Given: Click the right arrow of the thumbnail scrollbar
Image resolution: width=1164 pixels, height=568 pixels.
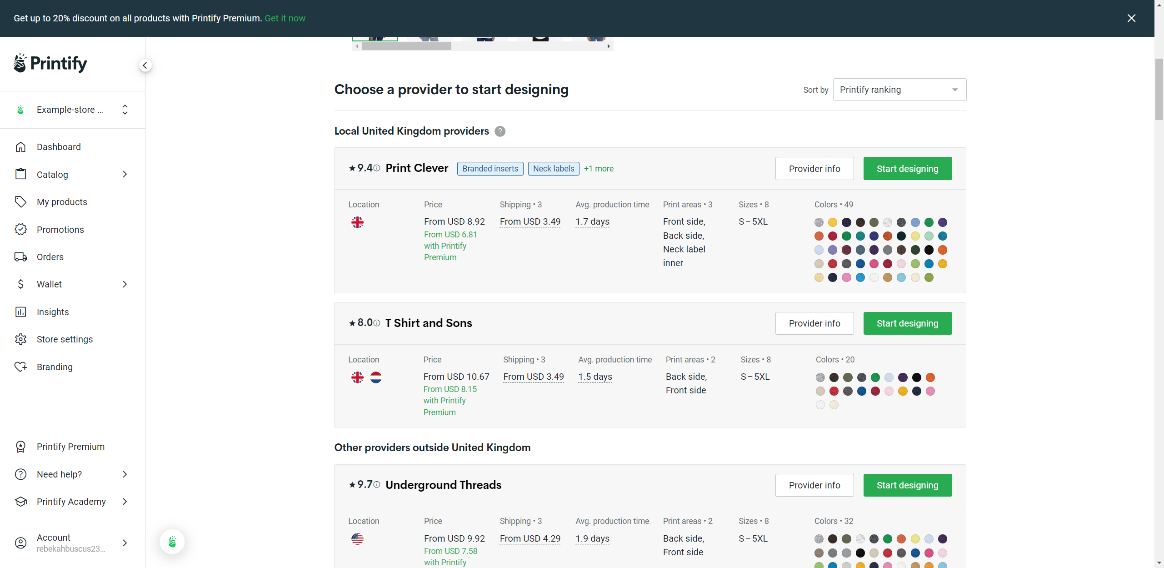Looking at the screenshot, I should point(609,46).
